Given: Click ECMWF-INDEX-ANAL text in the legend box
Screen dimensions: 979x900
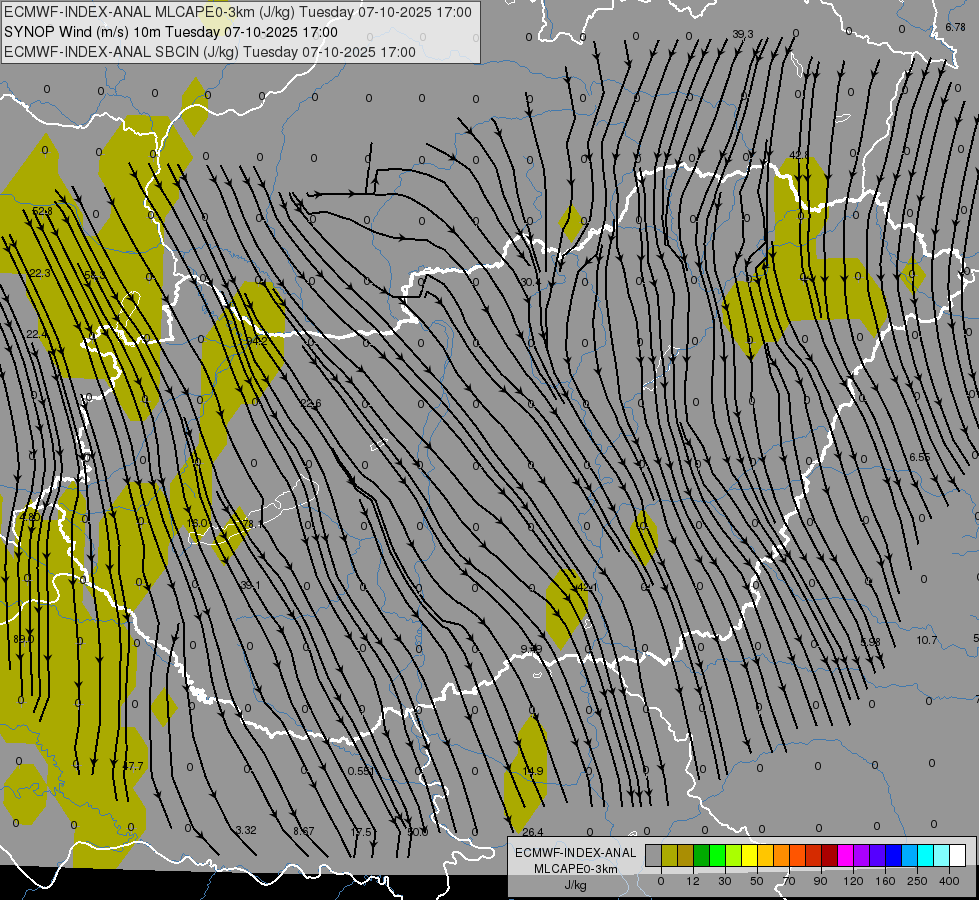Looking at the screenshot, I should point(574,852).
